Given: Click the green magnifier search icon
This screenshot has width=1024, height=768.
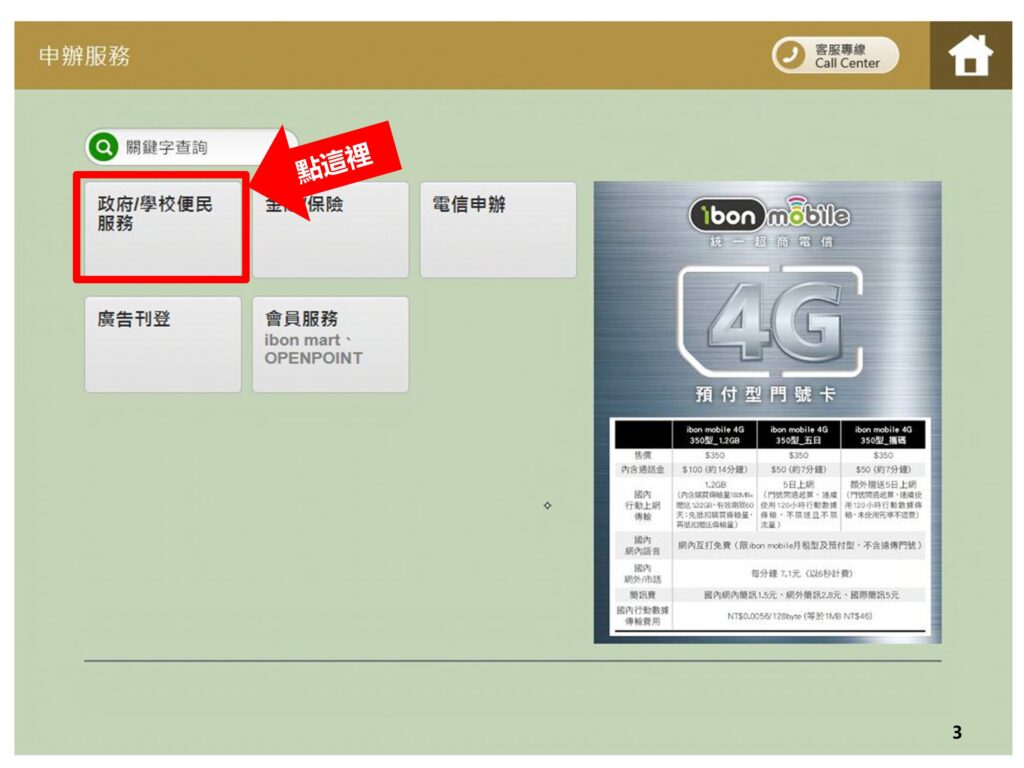Looking at the screenshot, I should tap(103, 148).
